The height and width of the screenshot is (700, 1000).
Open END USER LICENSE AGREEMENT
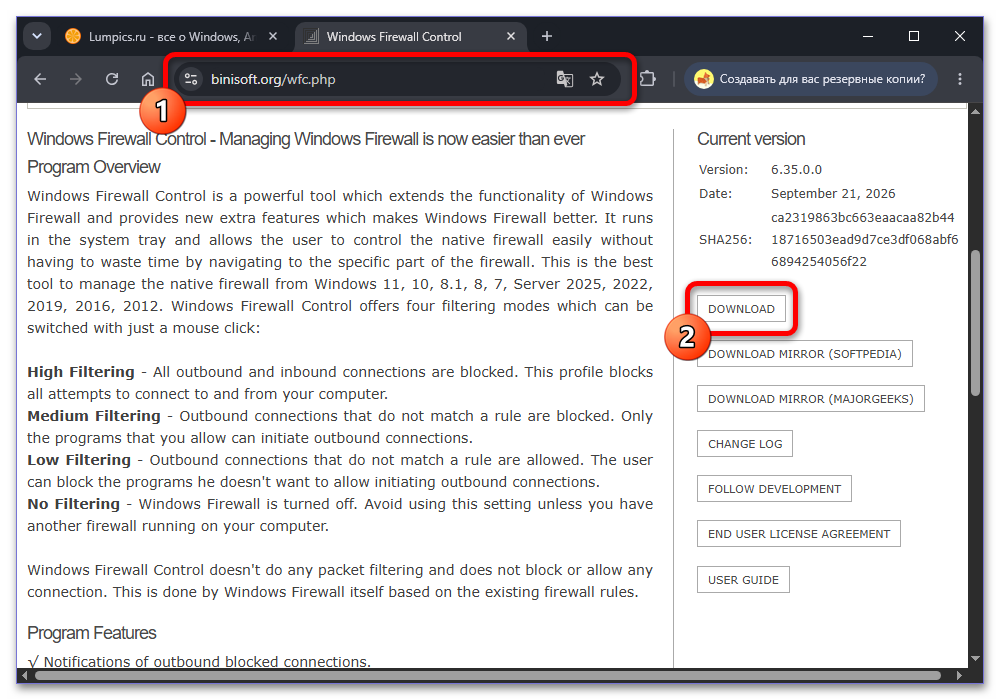[x=799, y=534]
